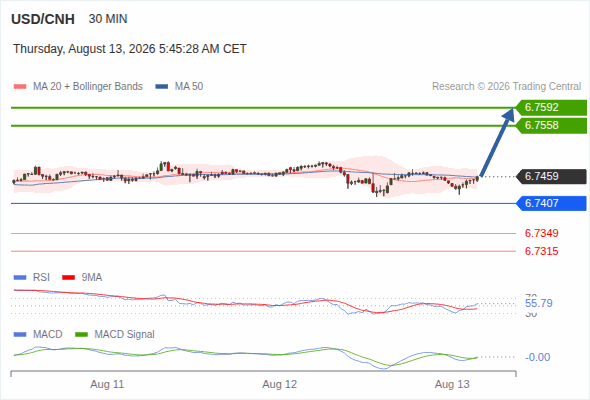Click the MA 20 + Bollinger Bands swatch
Screen dimensions: 590x400
[x=20, y=87]
